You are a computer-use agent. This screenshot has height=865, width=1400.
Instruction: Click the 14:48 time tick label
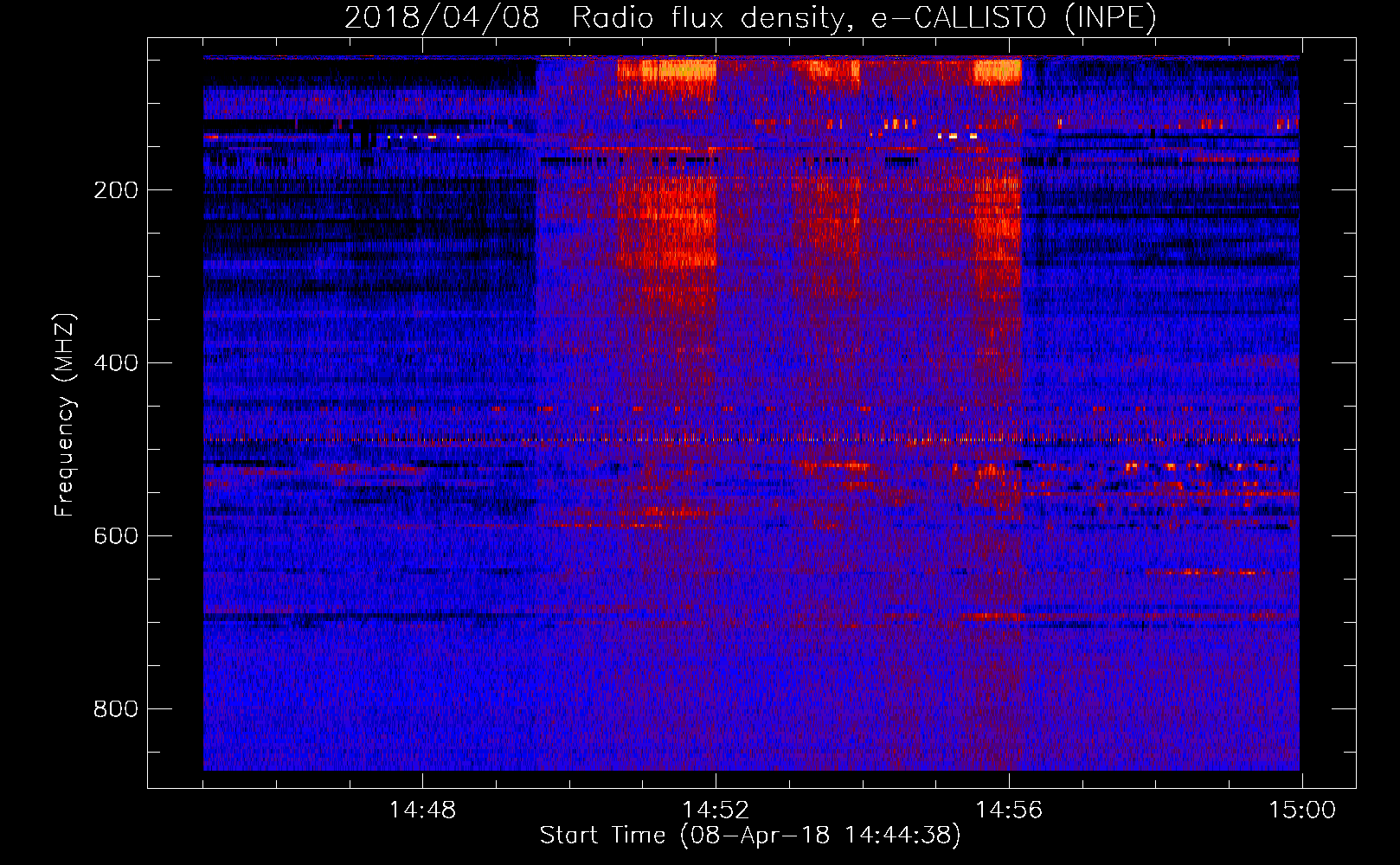pos(422,811)
